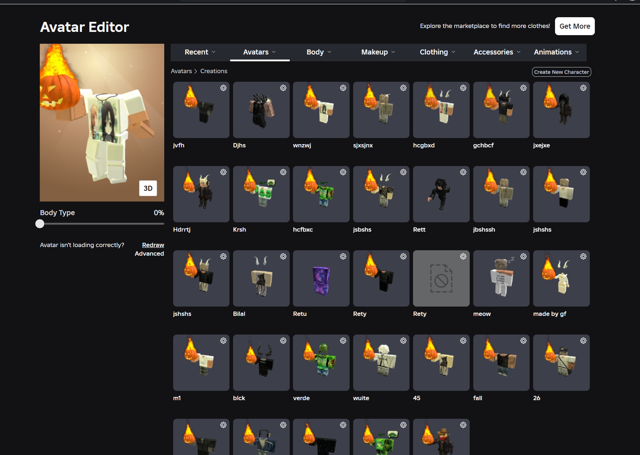
Task: Open settings gear on meow avatar
Action: (523, 256)
